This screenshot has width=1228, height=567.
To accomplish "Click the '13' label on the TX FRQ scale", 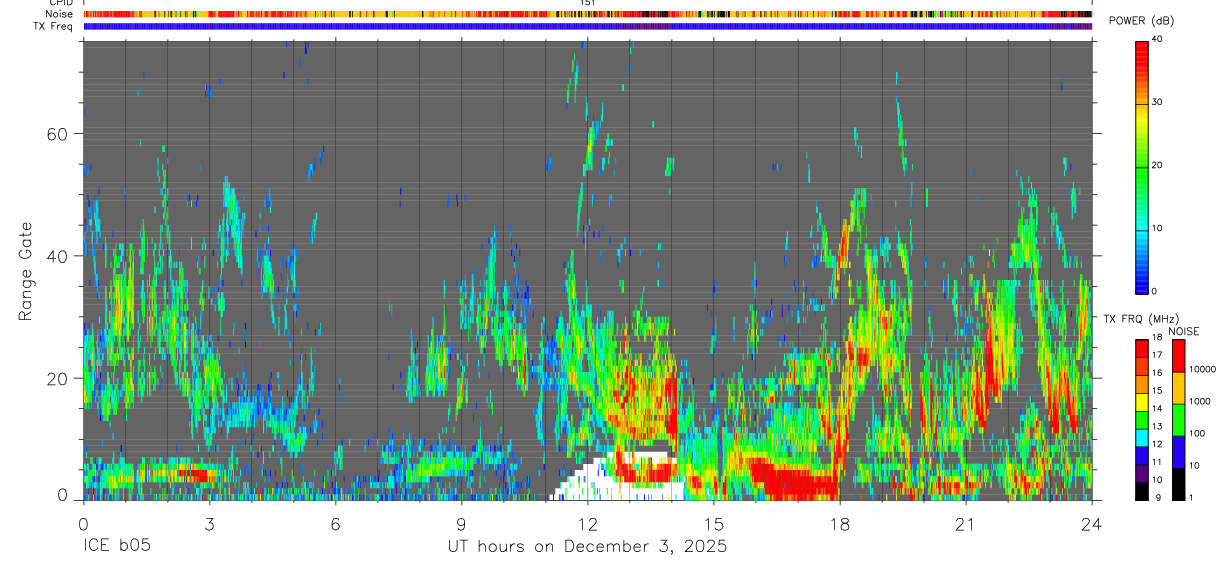I will tap(1158, 426).
